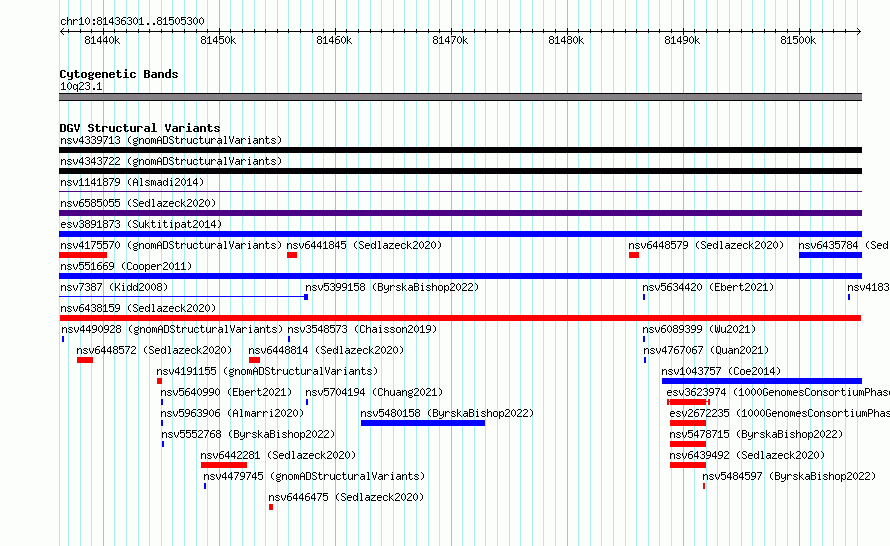Click the DGV Structural Variants track title
Image resolution: width=890 pixels, height=546 pixels.
[x=140, y=128]
